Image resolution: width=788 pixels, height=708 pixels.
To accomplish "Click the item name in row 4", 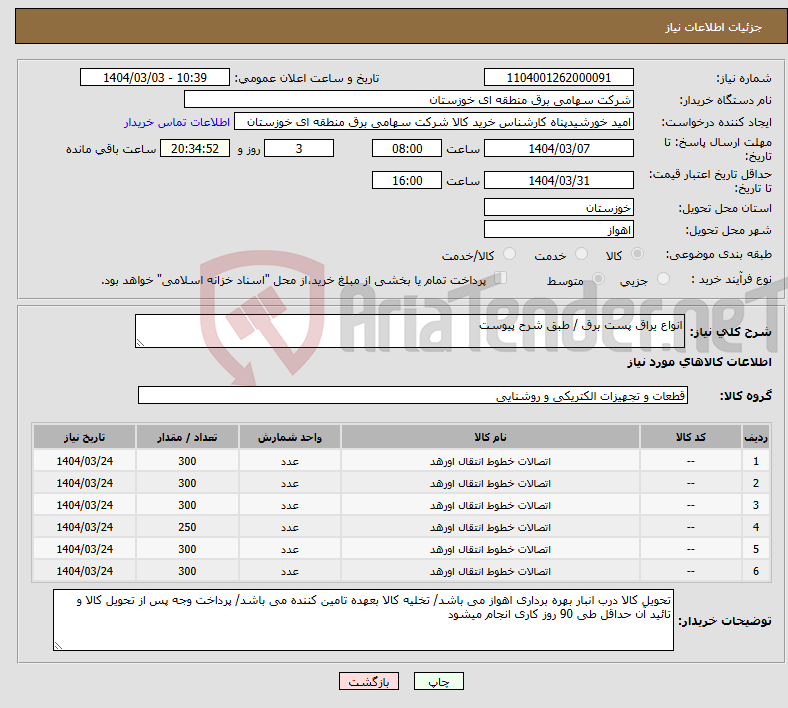I will (490, 528).
